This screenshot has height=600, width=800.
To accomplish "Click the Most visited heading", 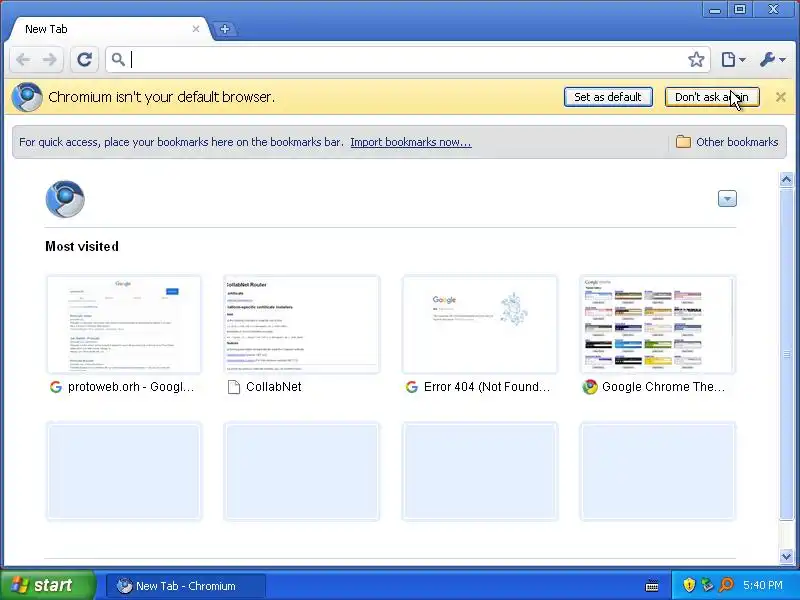I will [82, 246].
